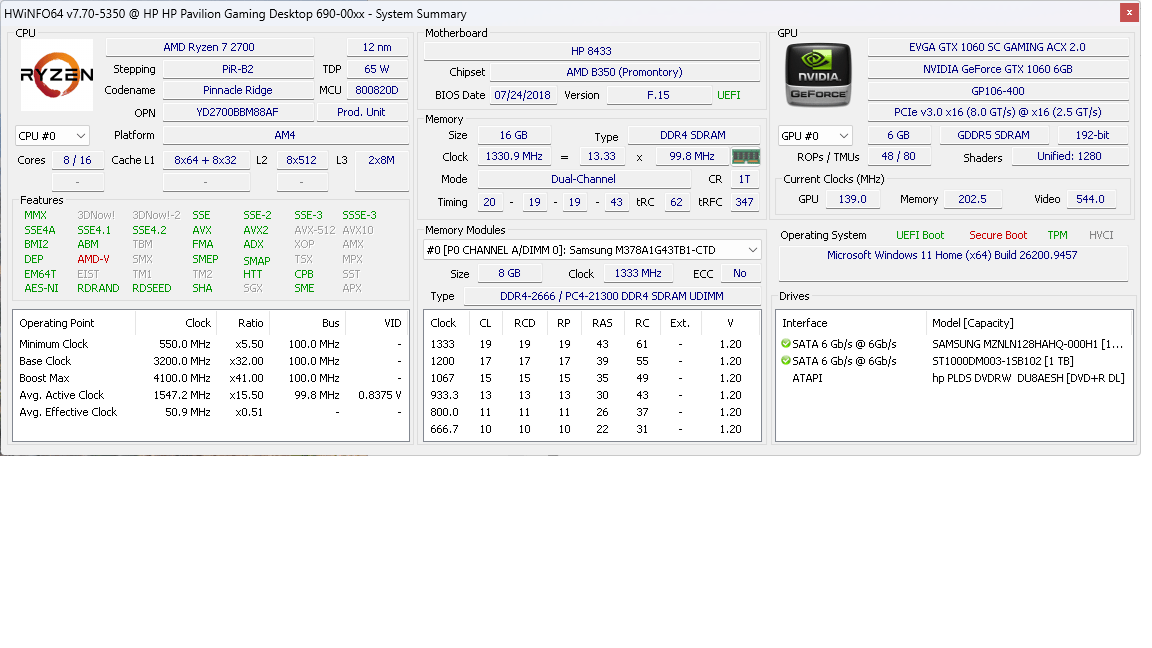Select the Dual-Channel mode field
This screenshot has height=648, width=1152.
click(584, 179)
